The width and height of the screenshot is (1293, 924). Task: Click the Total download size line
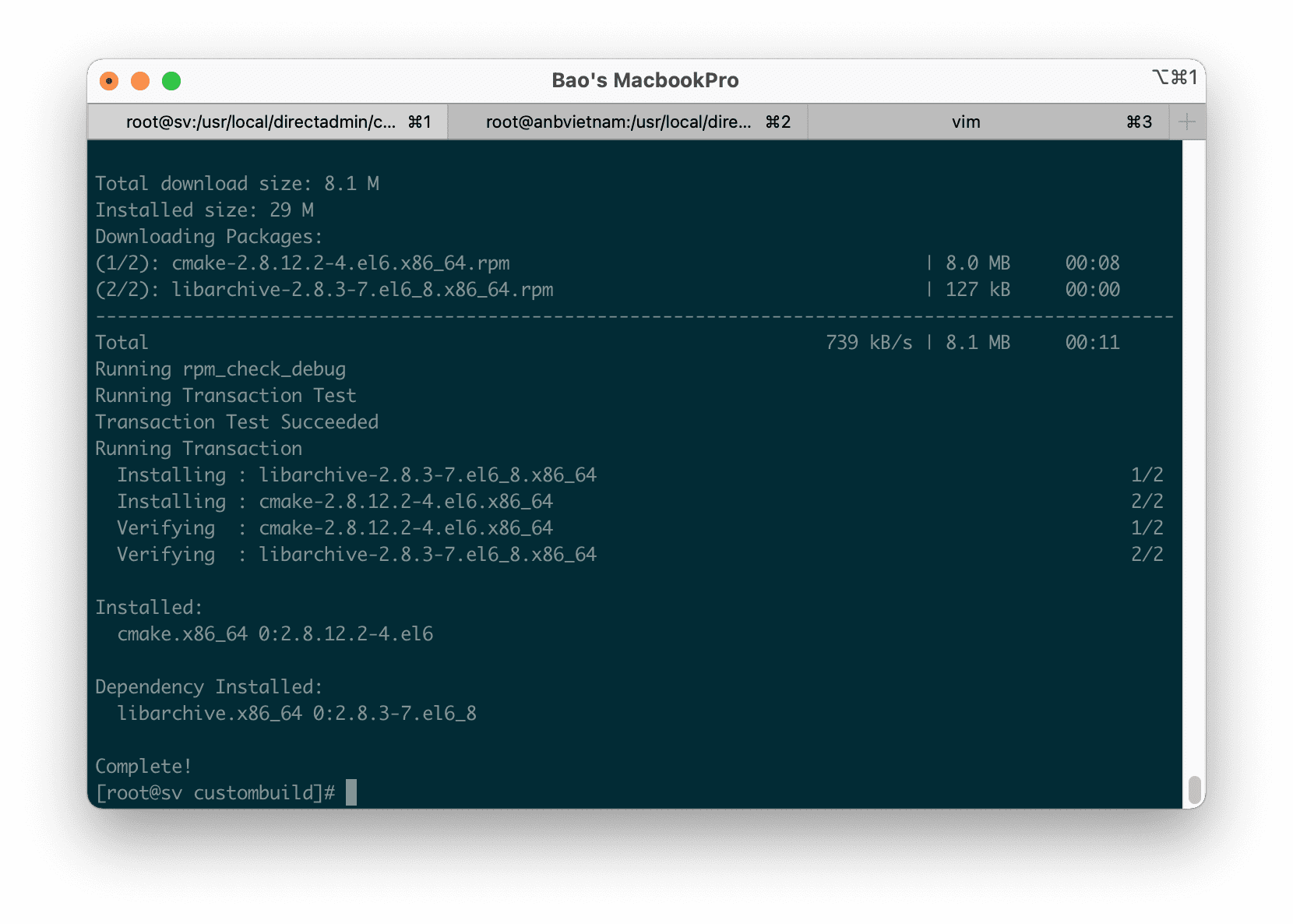[237, 183]
